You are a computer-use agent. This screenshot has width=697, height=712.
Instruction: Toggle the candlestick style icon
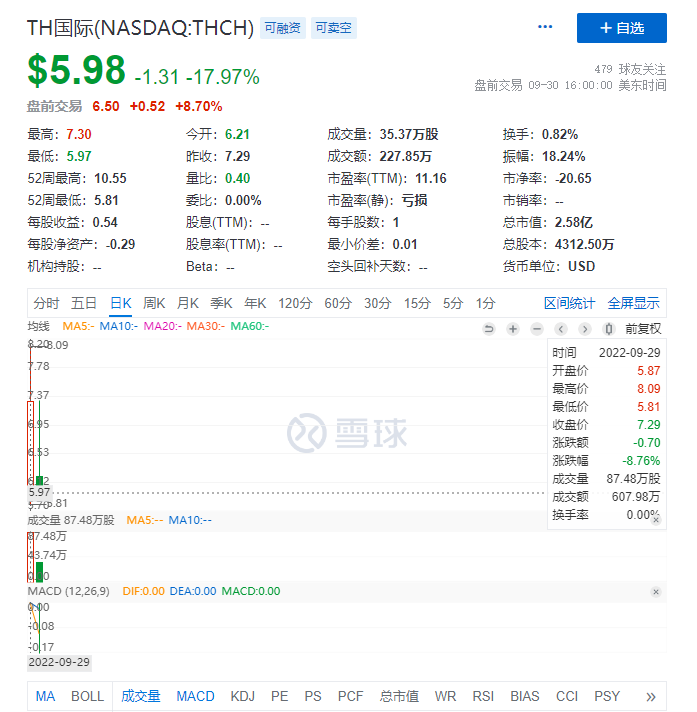click(x=609, y=329)
